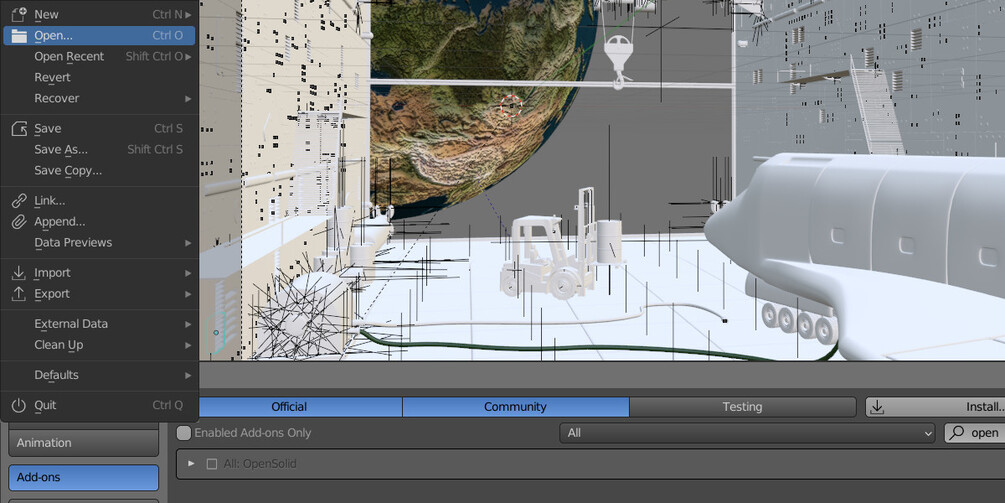This screenshot has width=1005, height=503.
Task: Open the All category dropdown
Action: pos(747,433)
